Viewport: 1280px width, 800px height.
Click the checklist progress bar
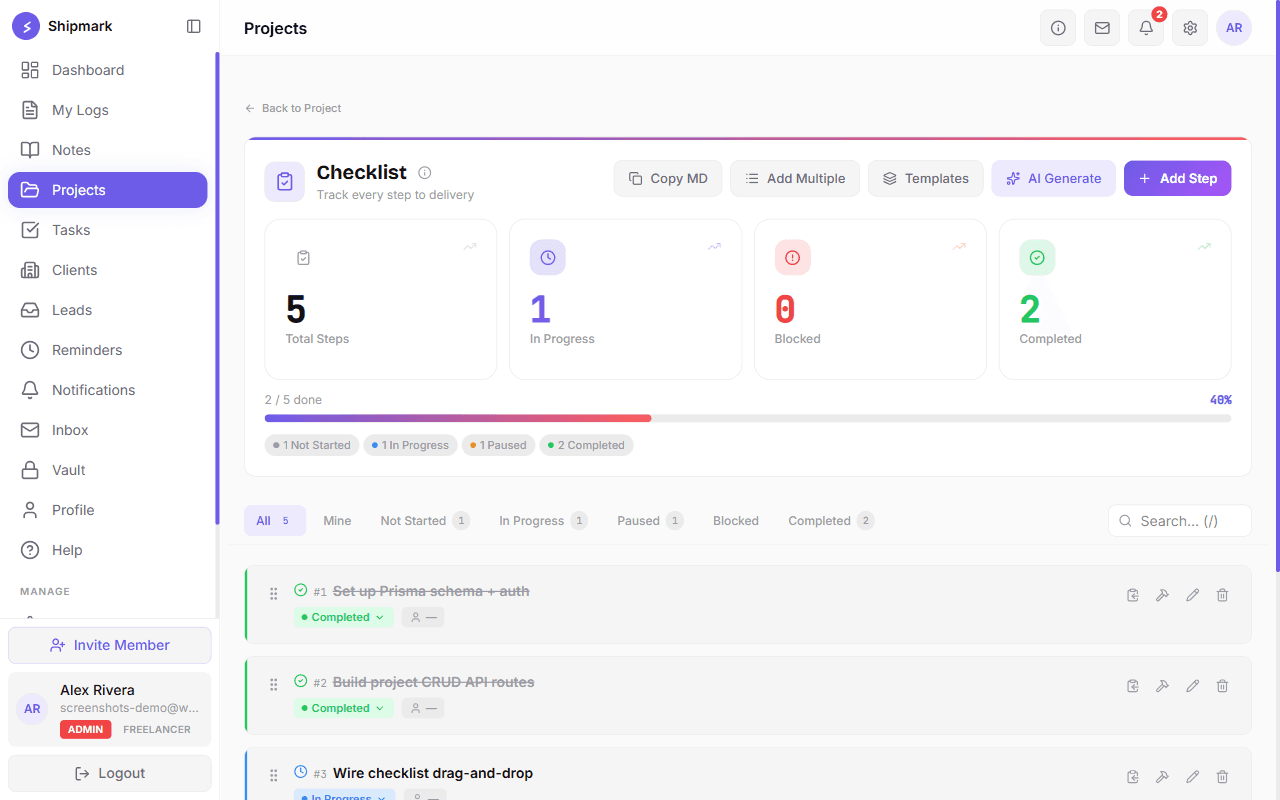[x=748, y=418]
